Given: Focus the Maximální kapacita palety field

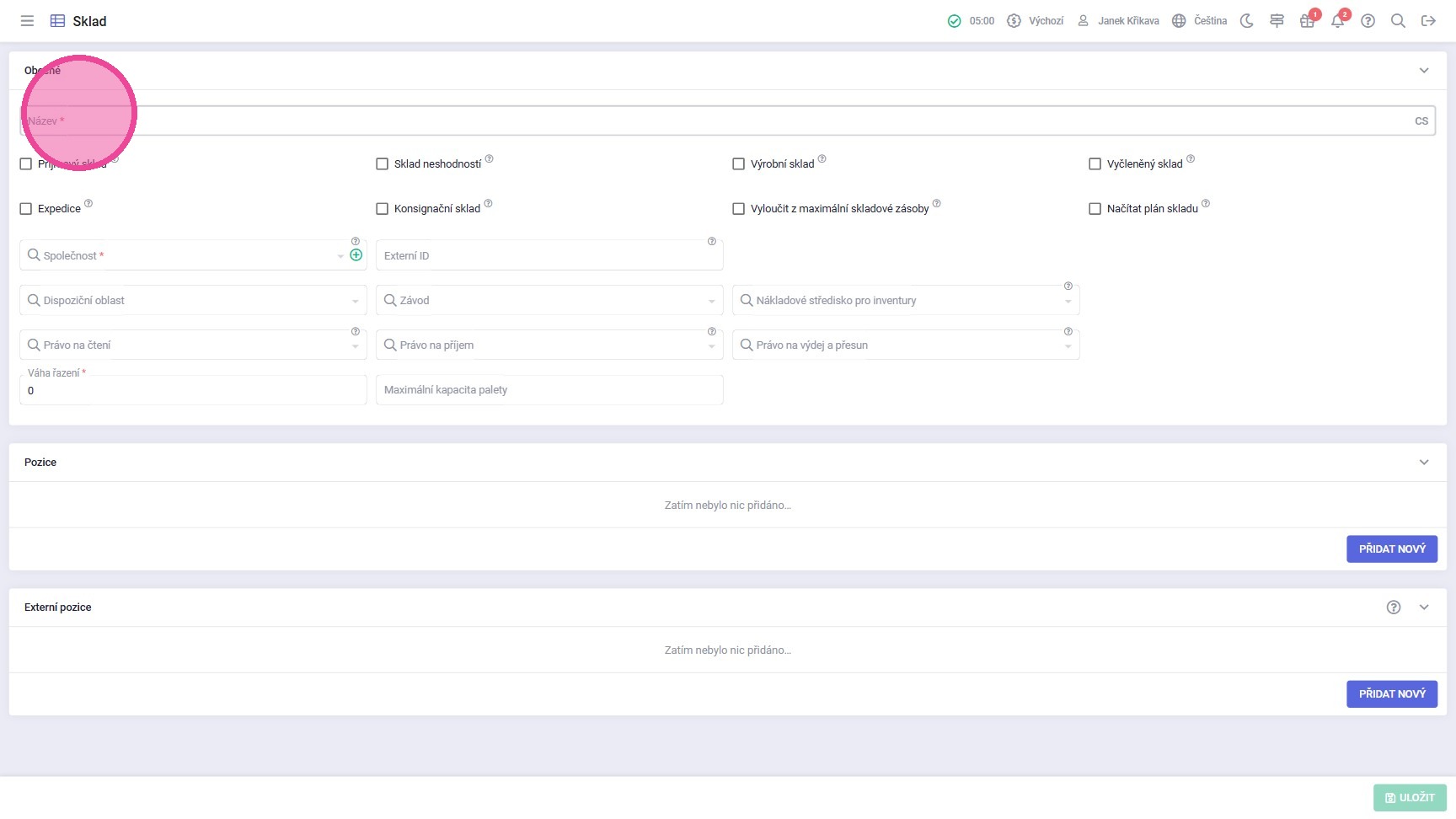Looking at the screenshot, I should click(x=549, y=390).
